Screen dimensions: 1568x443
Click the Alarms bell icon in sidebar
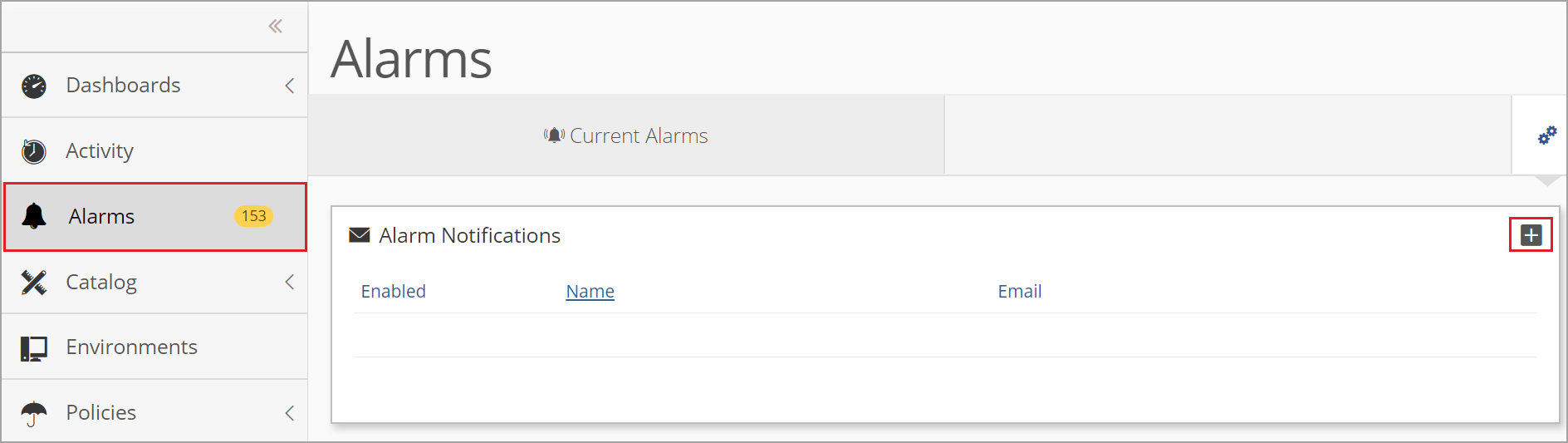click(x=34, y=216)
